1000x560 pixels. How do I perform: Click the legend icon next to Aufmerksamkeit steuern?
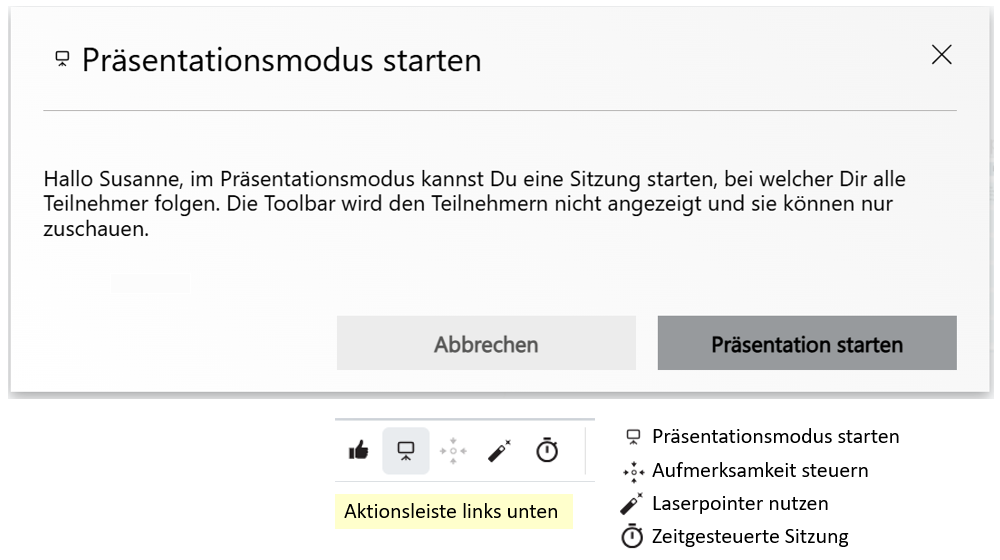(632, 470)
